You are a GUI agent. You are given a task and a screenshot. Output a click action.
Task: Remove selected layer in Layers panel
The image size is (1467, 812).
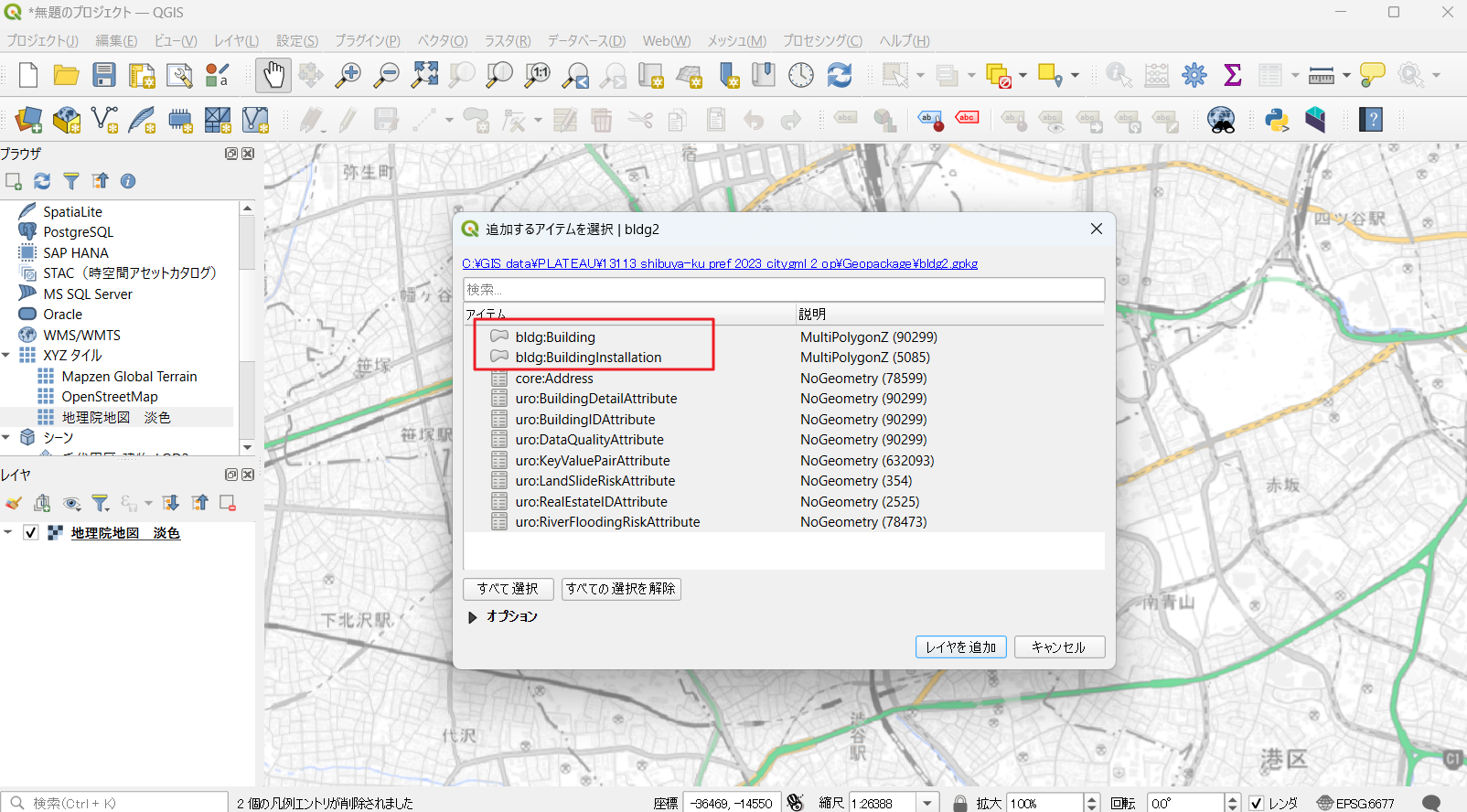228,503
